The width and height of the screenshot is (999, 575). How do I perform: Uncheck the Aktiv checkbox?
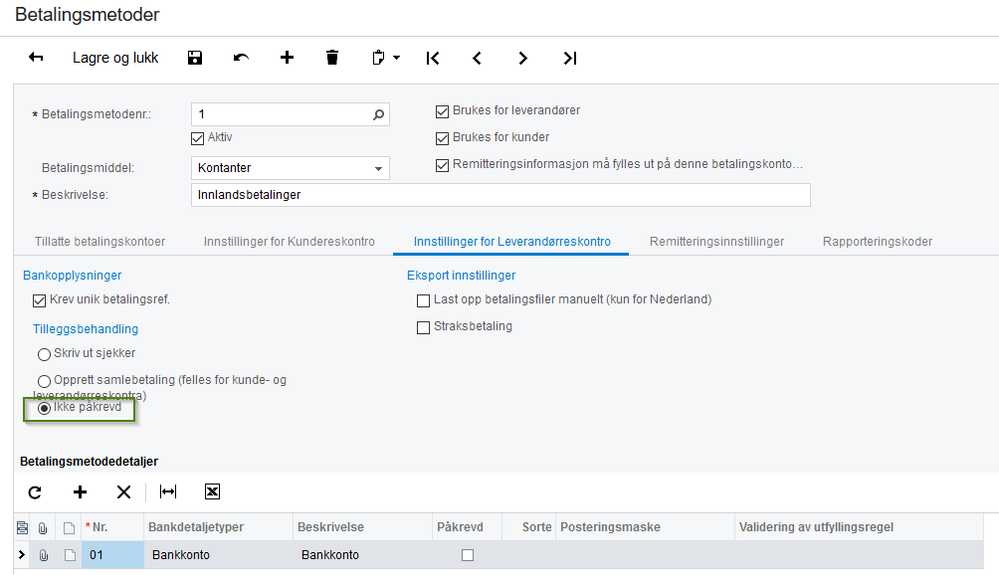point(197,137)
